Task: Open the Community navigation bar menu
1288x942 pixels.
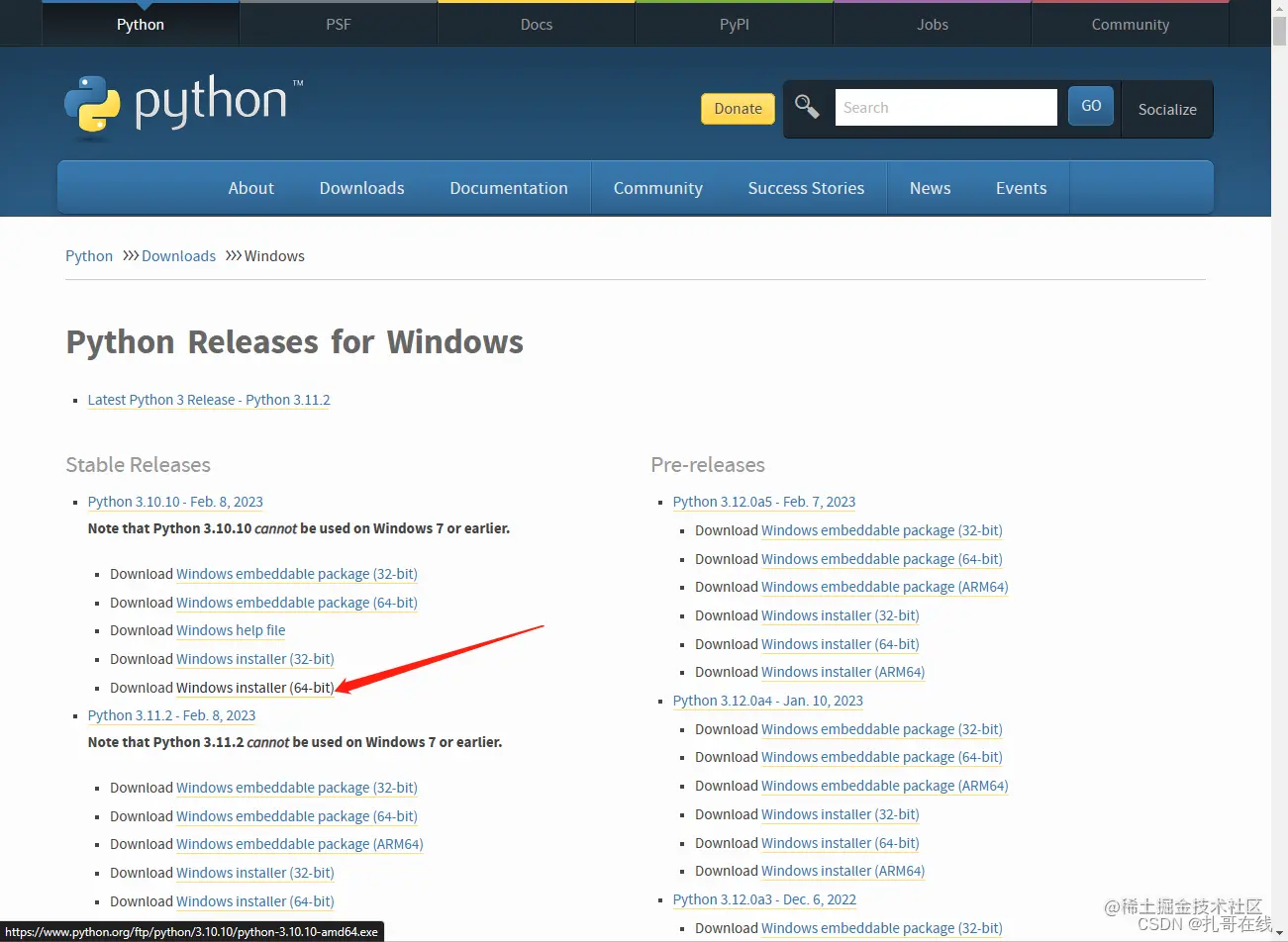Action: (x=658, y=188)
